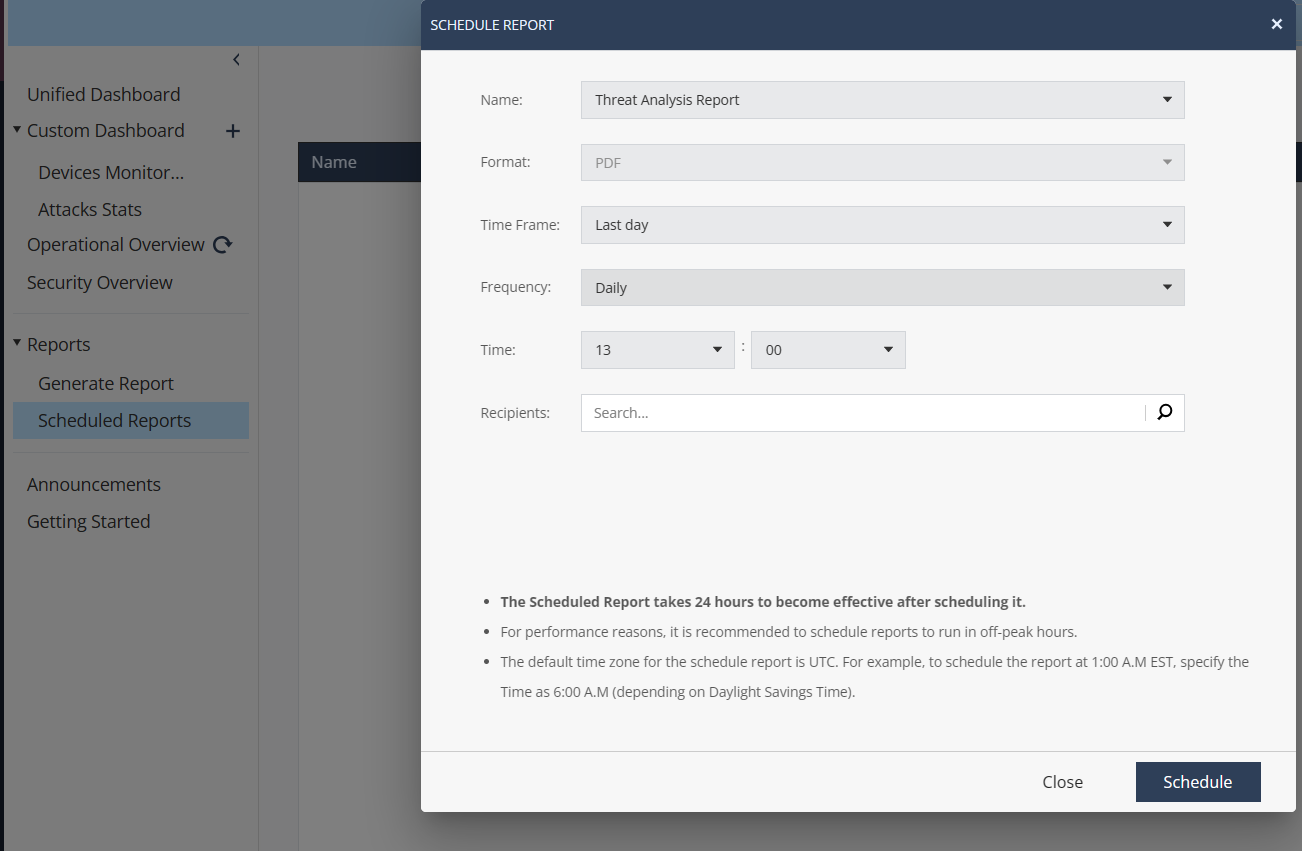Open the Time Frame dropdown
The image size is (1302, 851).
[x=882, y=225]
